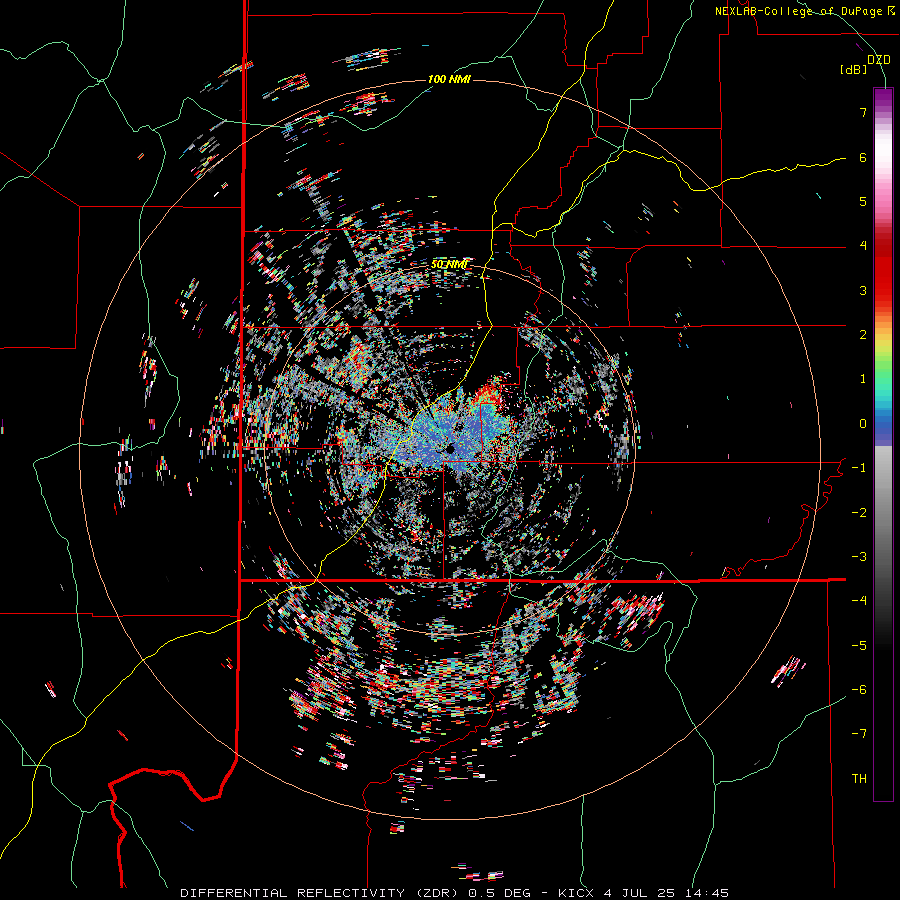Click the [dB] units label

pyautogui.click(x=853, y=70)
